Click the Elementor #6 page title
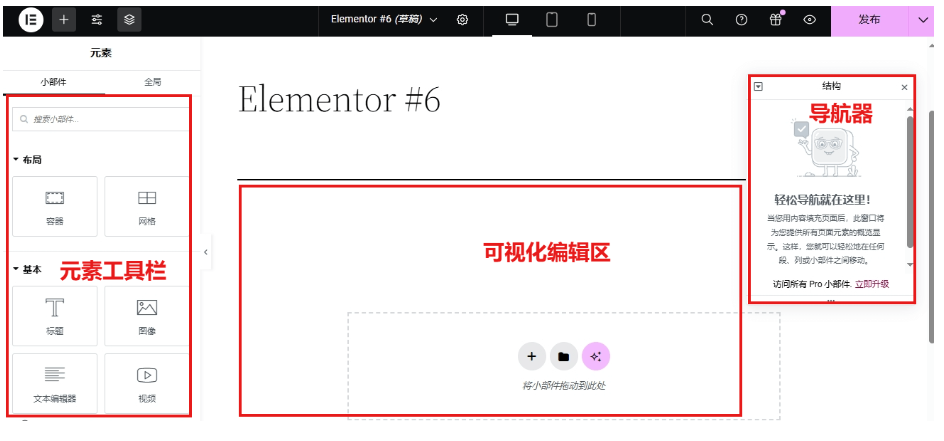The image size is (944, 441). 340,99
